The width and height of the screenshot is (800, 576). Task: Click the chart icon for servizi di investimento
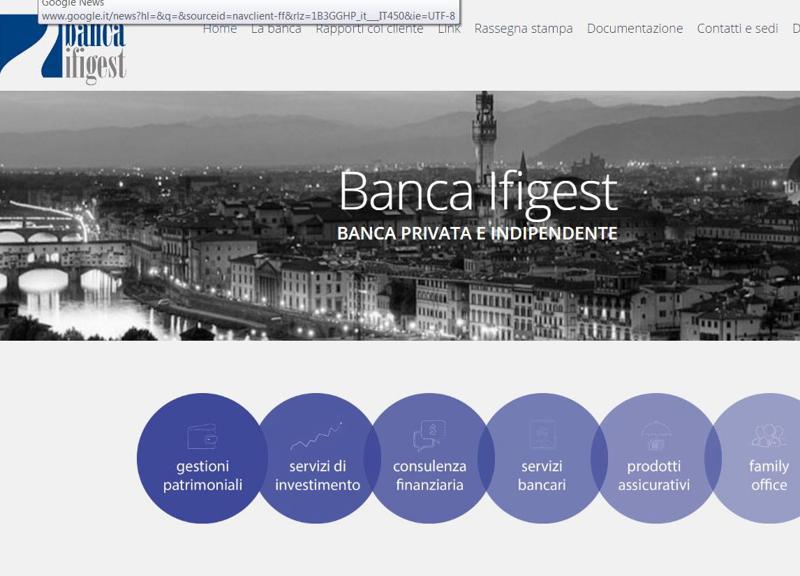[x=316, y=436]
